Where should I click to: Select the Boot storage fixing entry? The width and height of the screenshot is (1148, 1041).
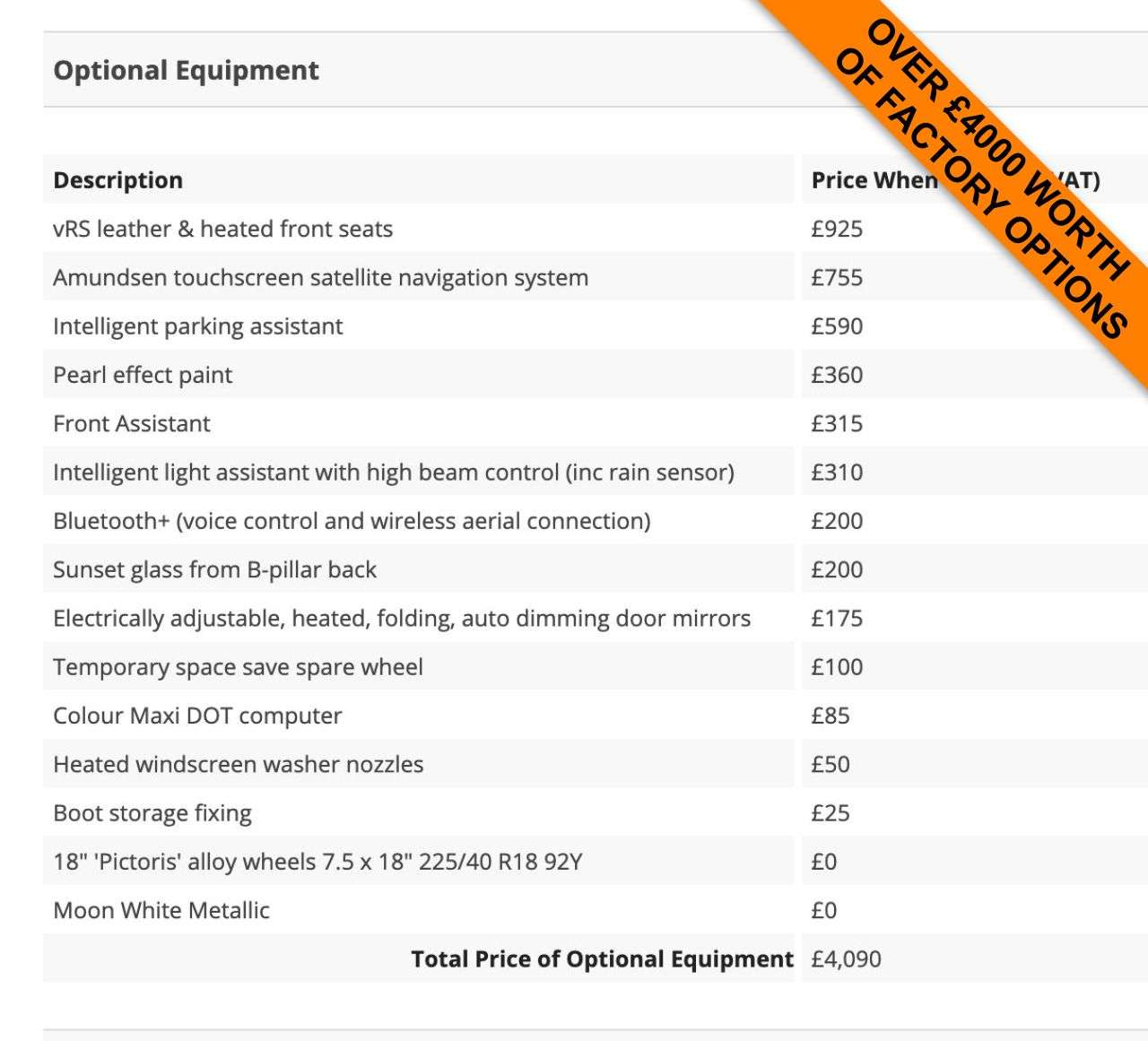pos(152,813)
